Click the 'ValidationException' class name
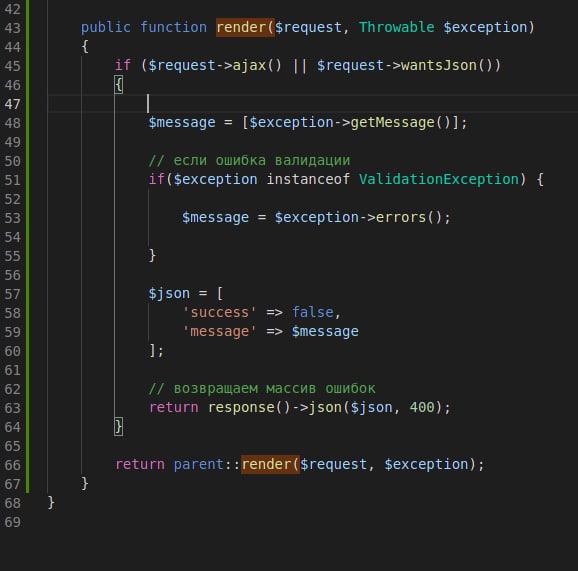Image resolution: width=578 pixels, height=571 pixels. coord(439,179)
